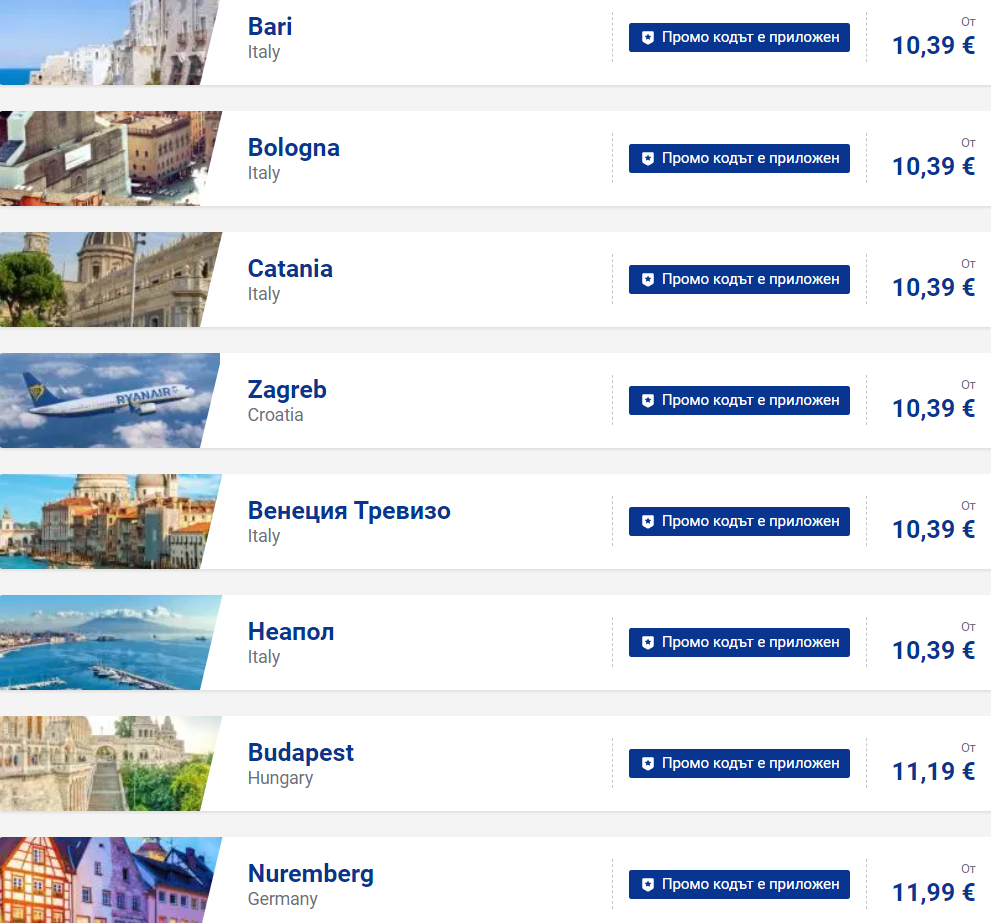
Task: Choose the Венеция Тревизо destination title
Action: pos(349,511)
